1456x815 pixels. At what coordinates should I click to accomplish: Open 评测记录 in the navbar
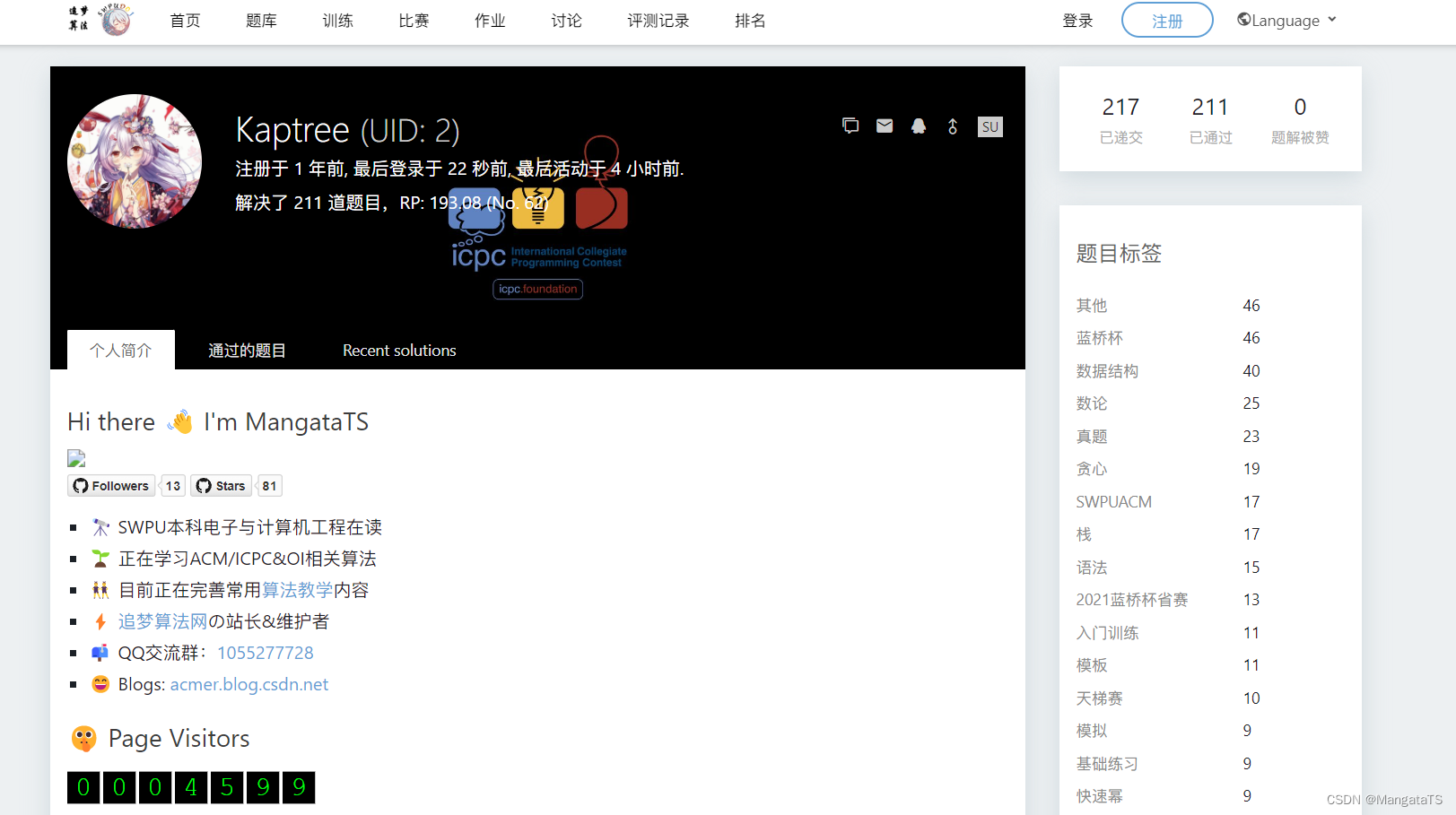(x=658, y=21)
